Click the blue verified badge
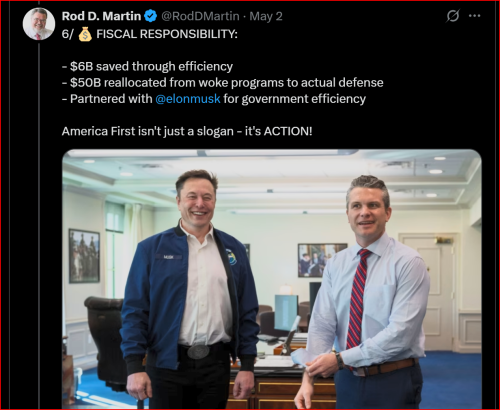This screenshot has width=500, height=410. coord(151,16)
